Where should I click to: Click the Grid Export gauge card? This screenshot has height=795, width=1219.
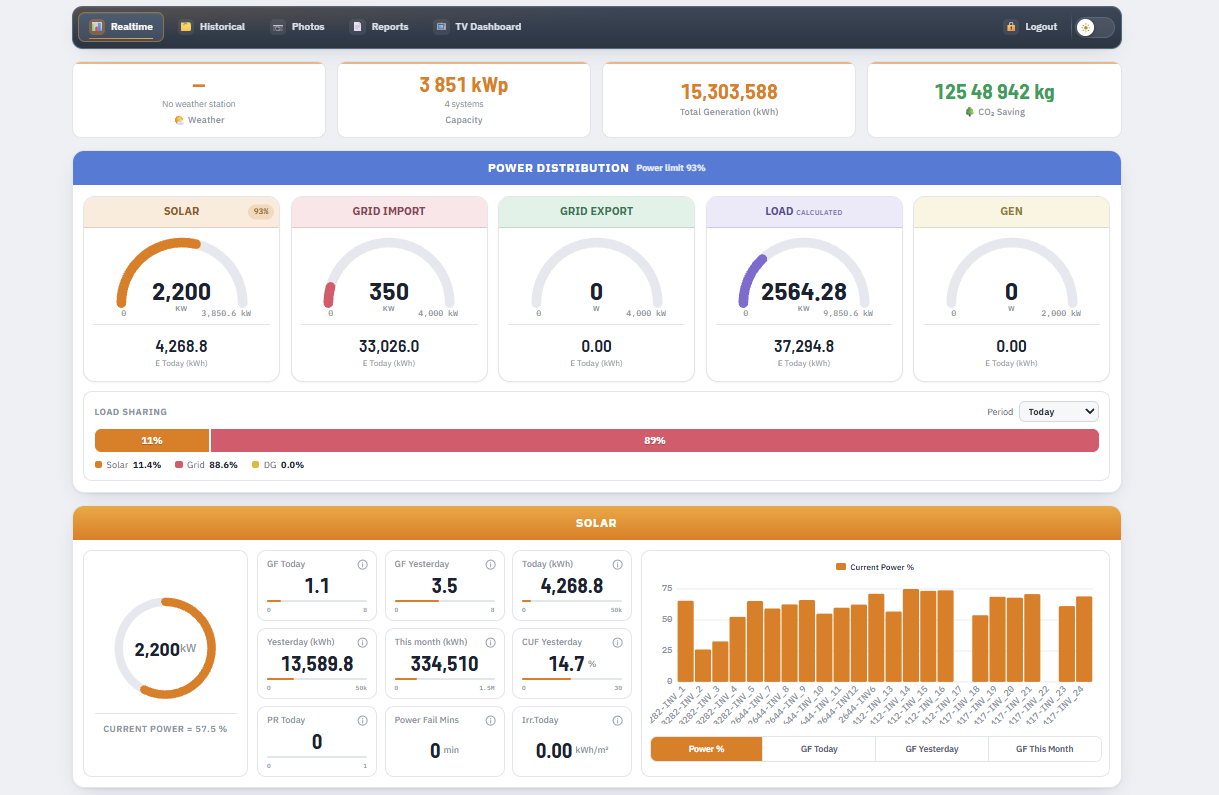tap(596, 289)
